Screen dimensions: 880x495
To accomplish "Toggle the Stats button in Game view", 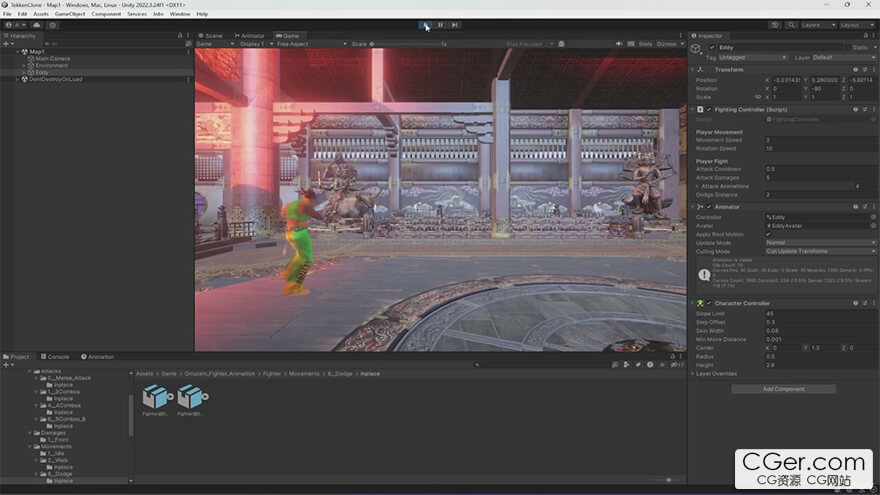I will point(645,44).
